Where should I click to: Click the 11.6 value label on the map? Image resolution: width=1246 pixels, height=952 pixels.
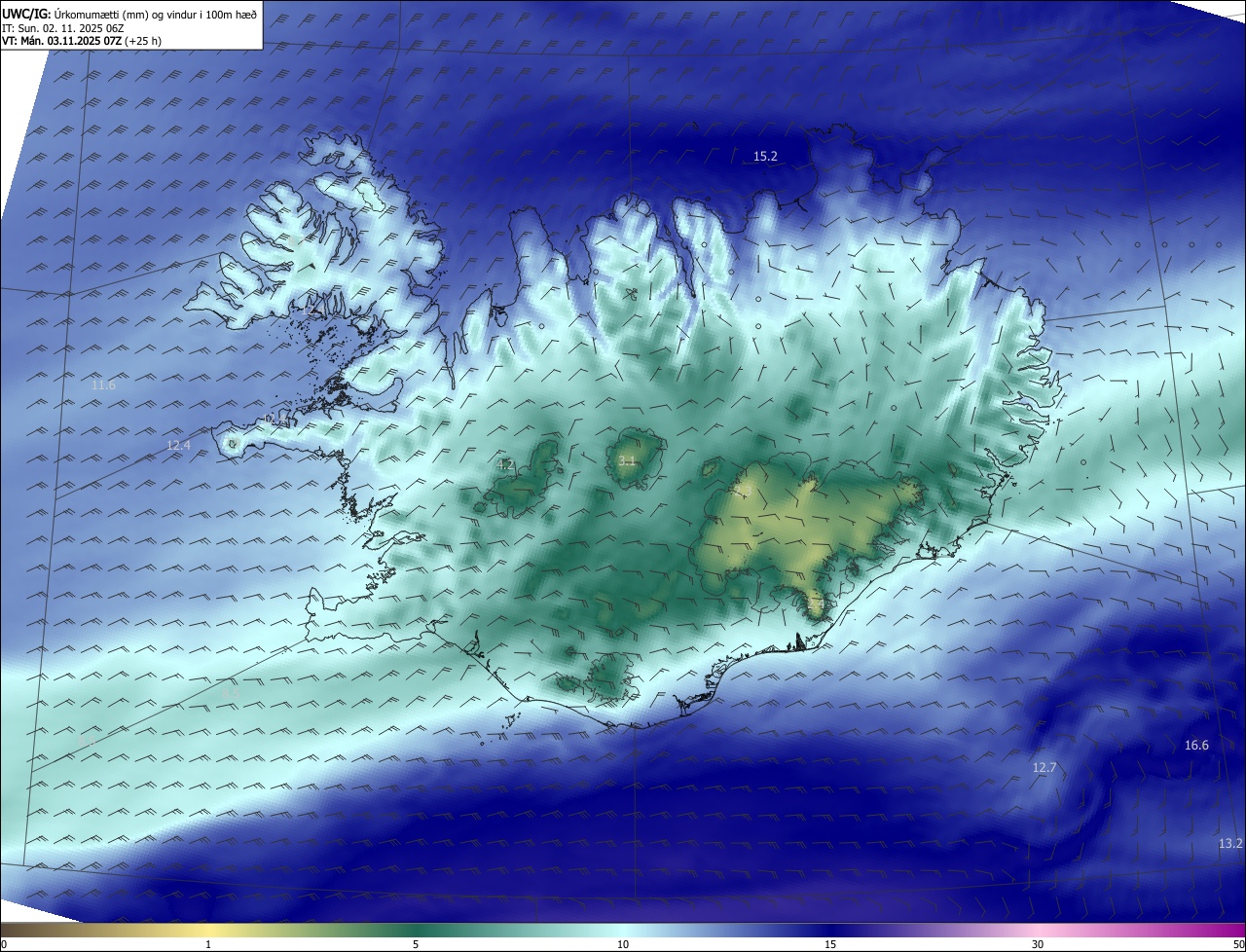(103, 385)
